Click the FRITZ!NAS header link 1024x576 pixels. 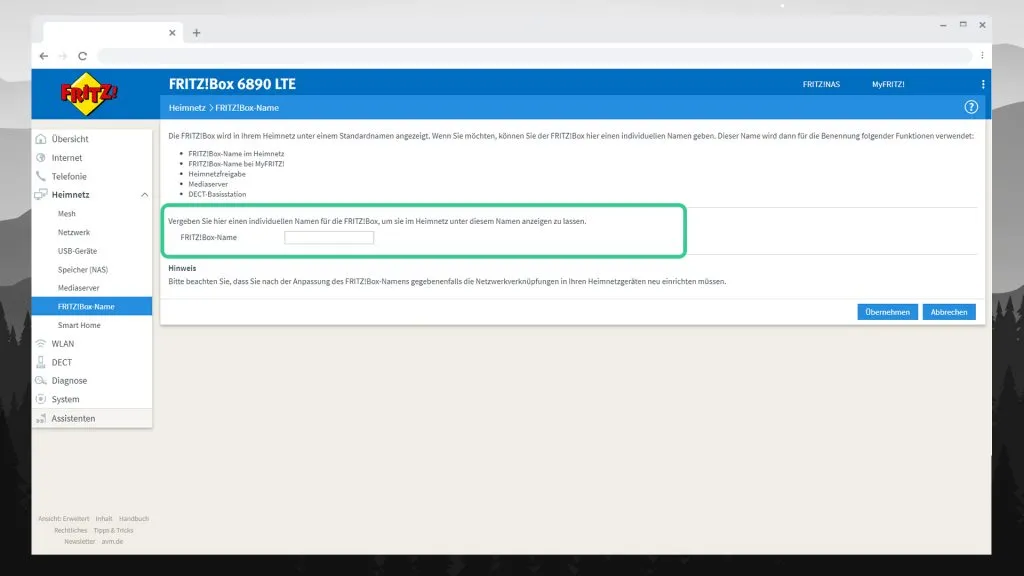click(821, 84)
